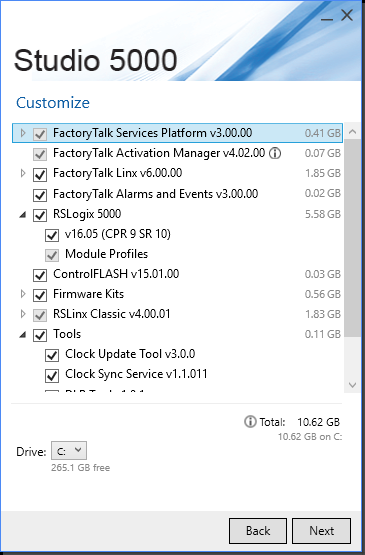Click the component list scrollbar thumb
This screenshot has height=555, width=365.
[x=352, y=238]
